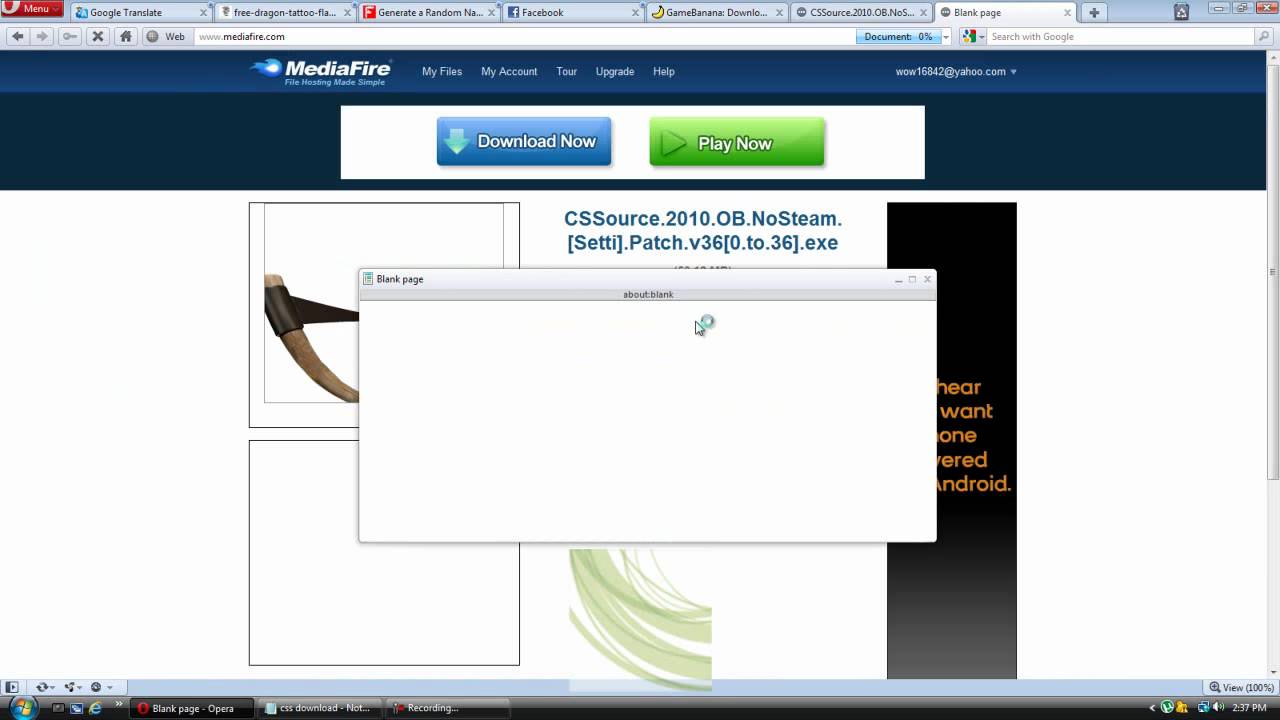Image resolution: width=1280 pixels, height=720 pixels.
Task: Click the Document 0% loading progress bar
Action: click(898, 37)
